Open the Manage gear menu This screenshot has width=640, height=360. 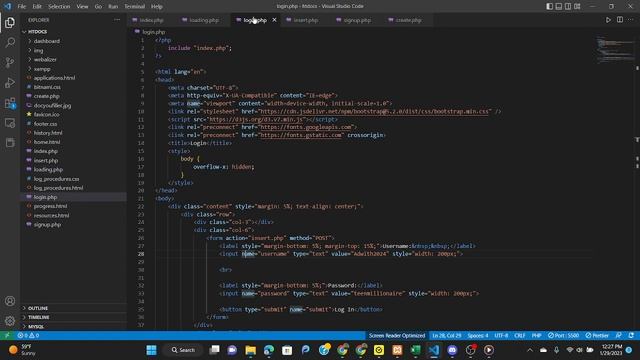pos(10,321)
